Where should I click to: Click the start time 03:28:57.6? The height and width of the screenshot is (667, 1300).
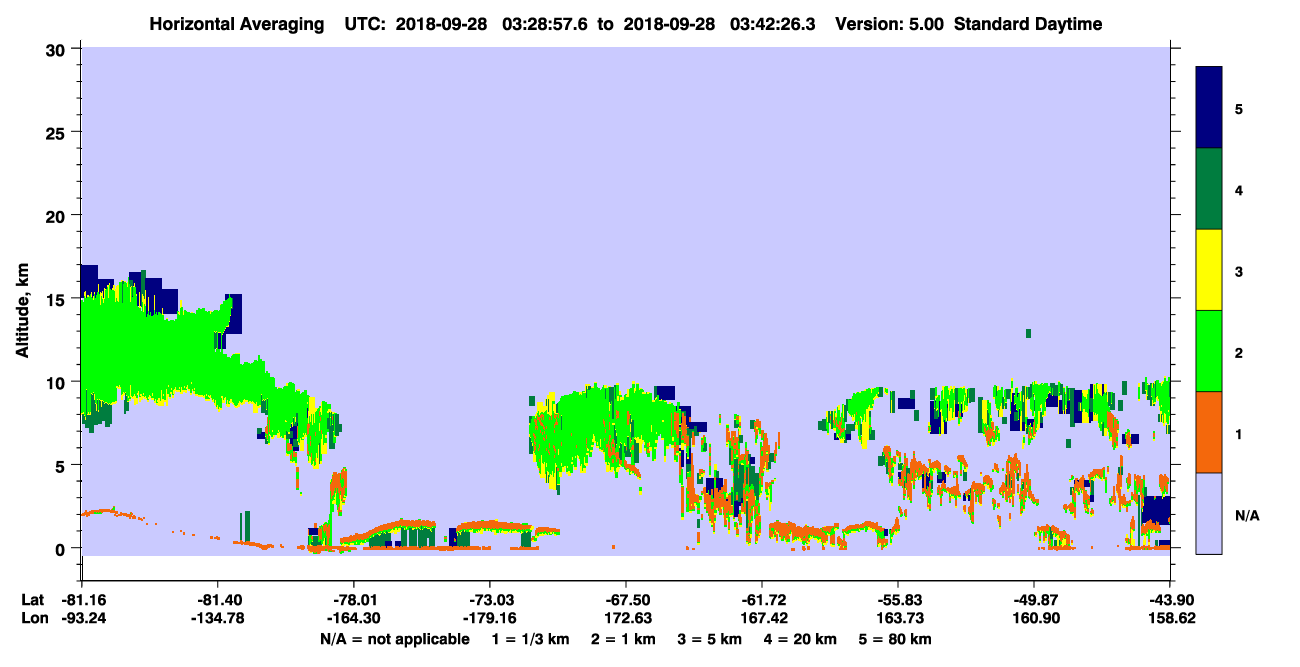coord(547,24)
